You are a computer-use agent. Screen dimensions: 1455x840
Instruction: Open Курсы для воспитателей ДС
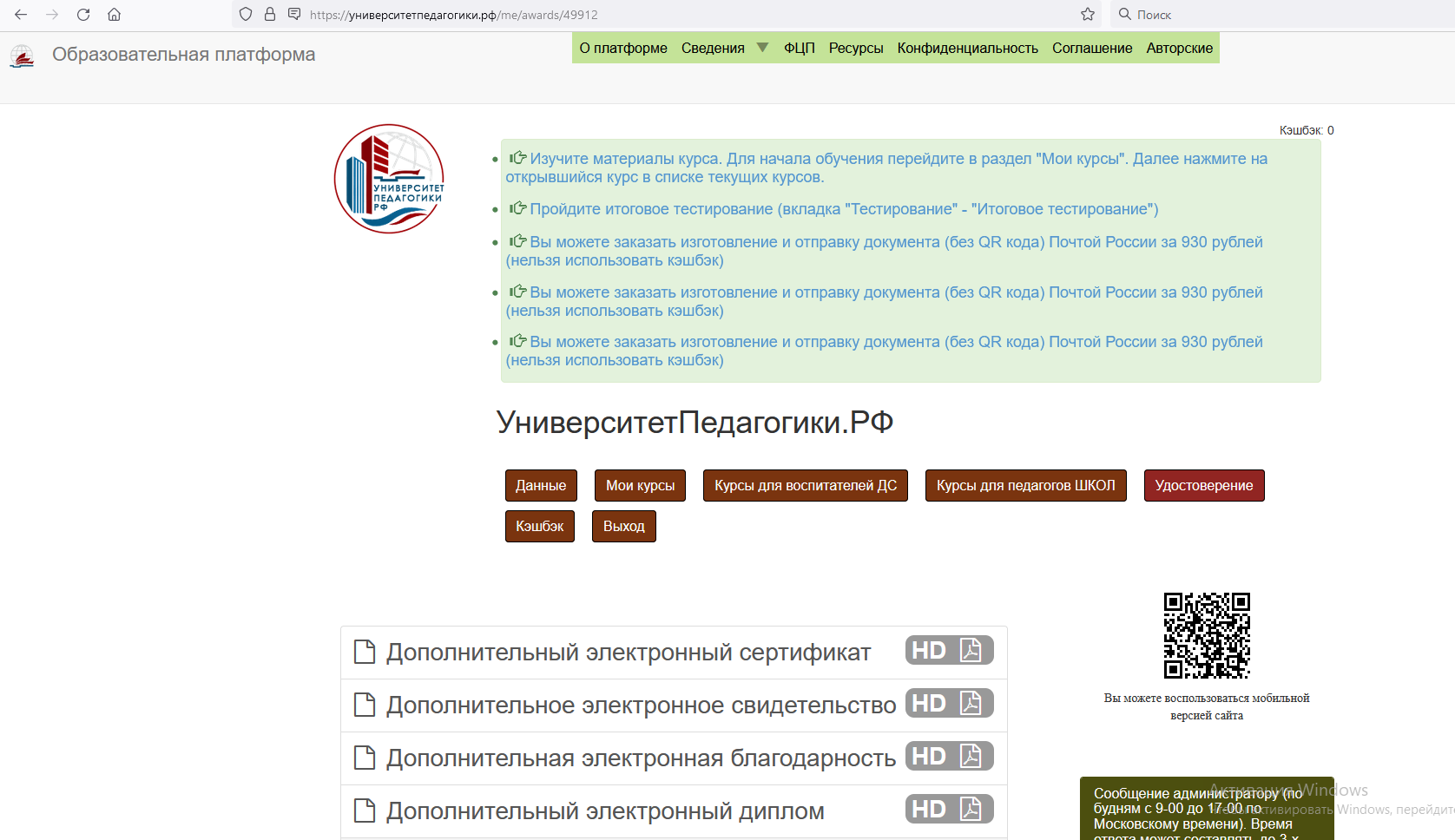(x=806, y=485)
